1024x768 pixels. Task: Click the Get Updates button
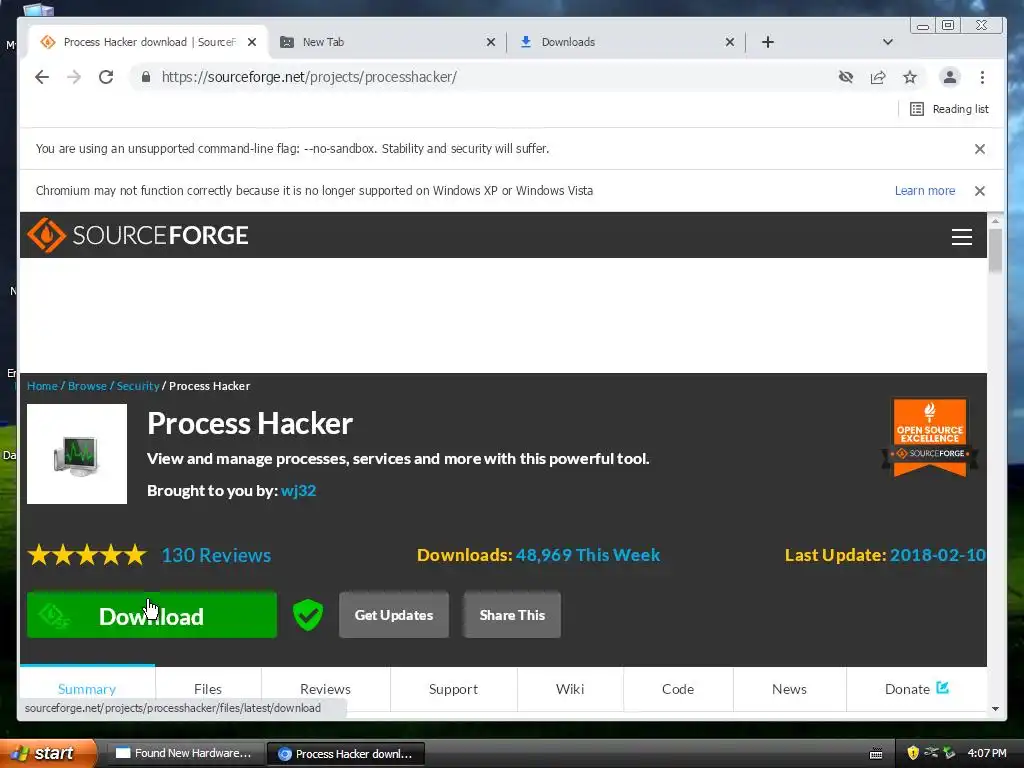tap(394, 615)
